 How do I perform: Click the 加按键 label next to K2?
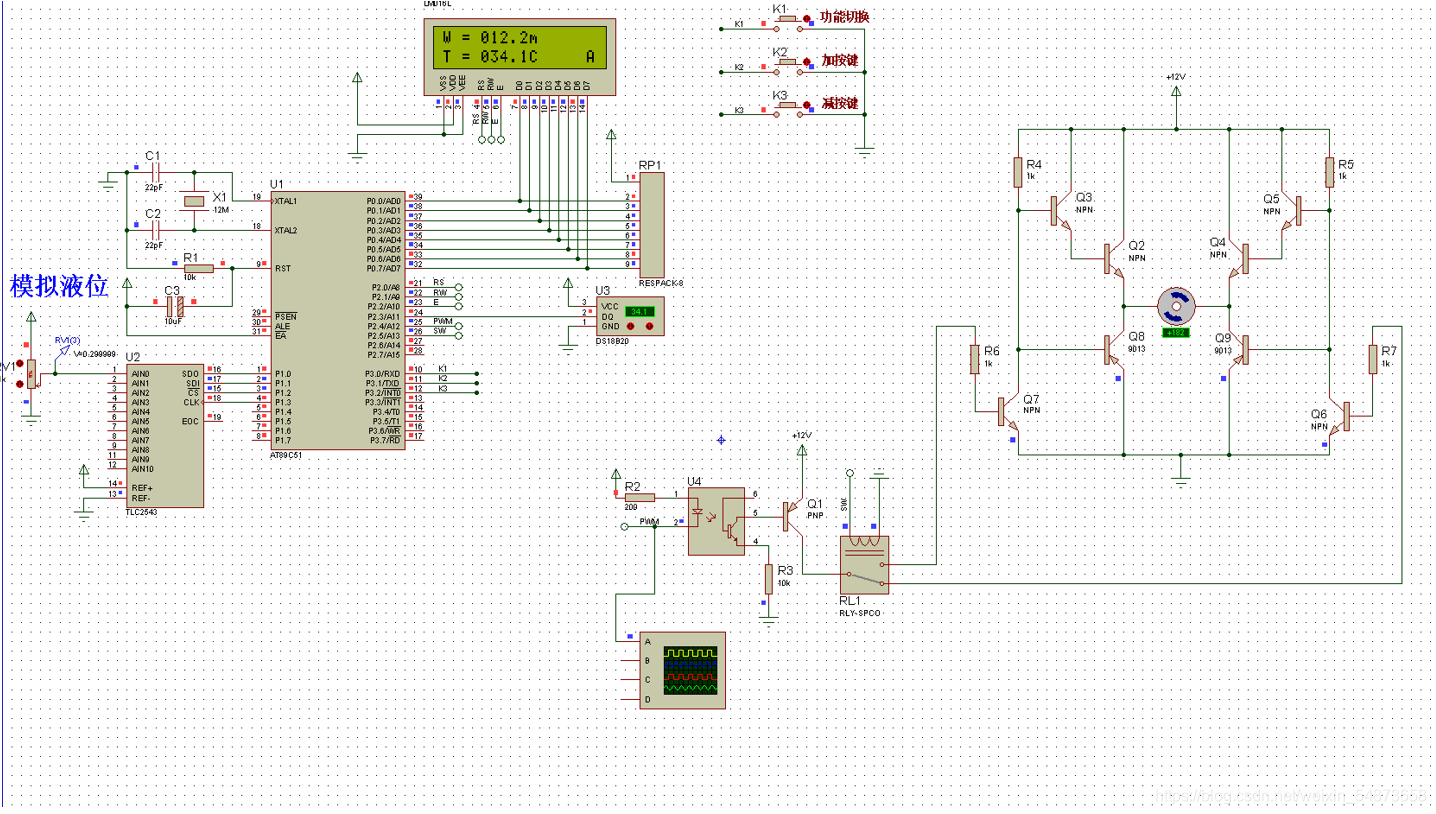pyautogui.click(x=840, y=61)
